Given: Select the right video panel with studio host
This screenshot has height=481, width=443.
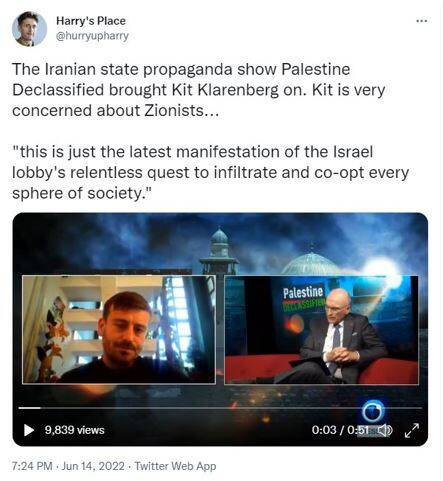Looking at the screenshot, I should pyautogui.click(x=322, y=330).
